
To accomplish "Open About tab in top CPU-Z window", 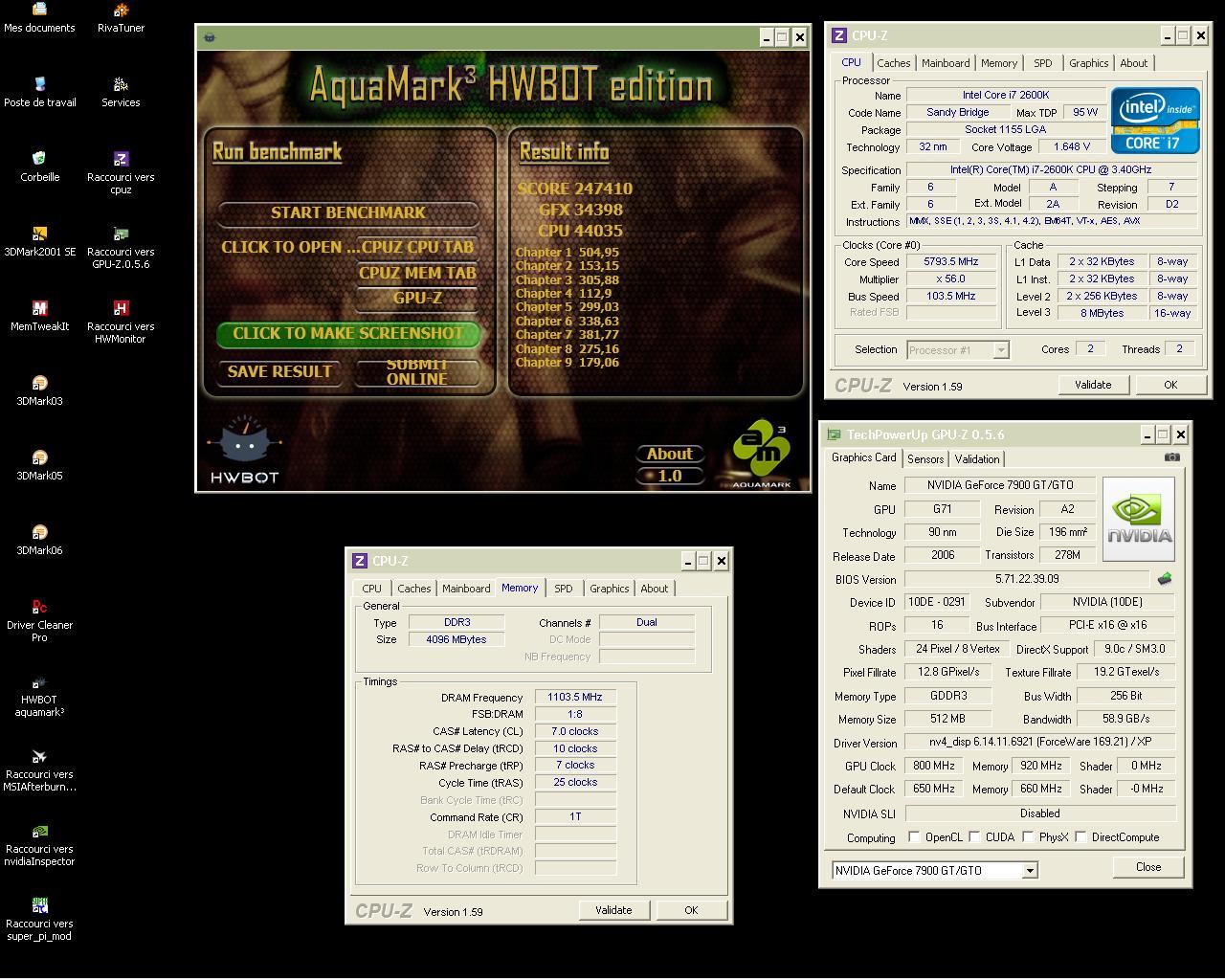I will point(1134,63).
